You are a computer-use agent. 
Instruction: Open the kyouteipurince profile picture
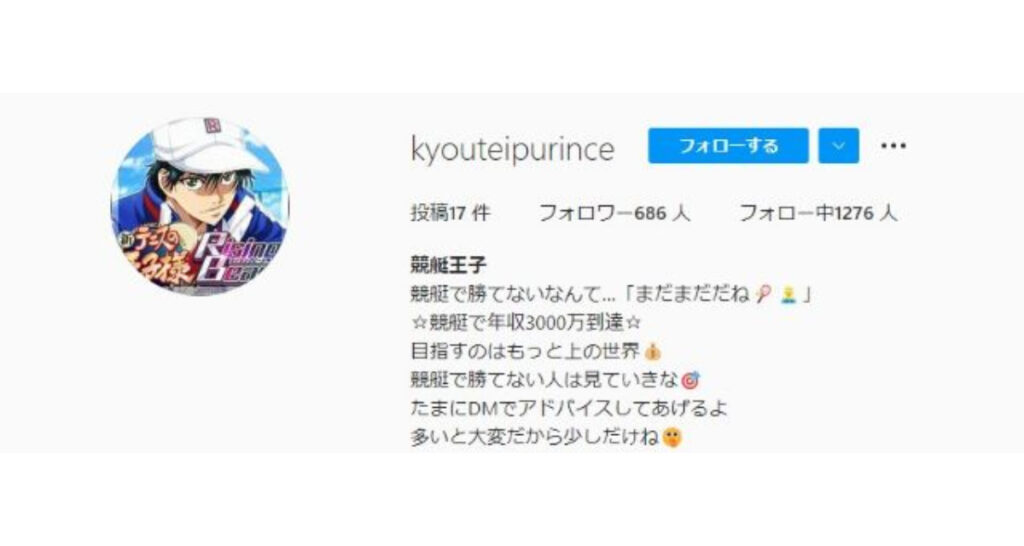200,206
